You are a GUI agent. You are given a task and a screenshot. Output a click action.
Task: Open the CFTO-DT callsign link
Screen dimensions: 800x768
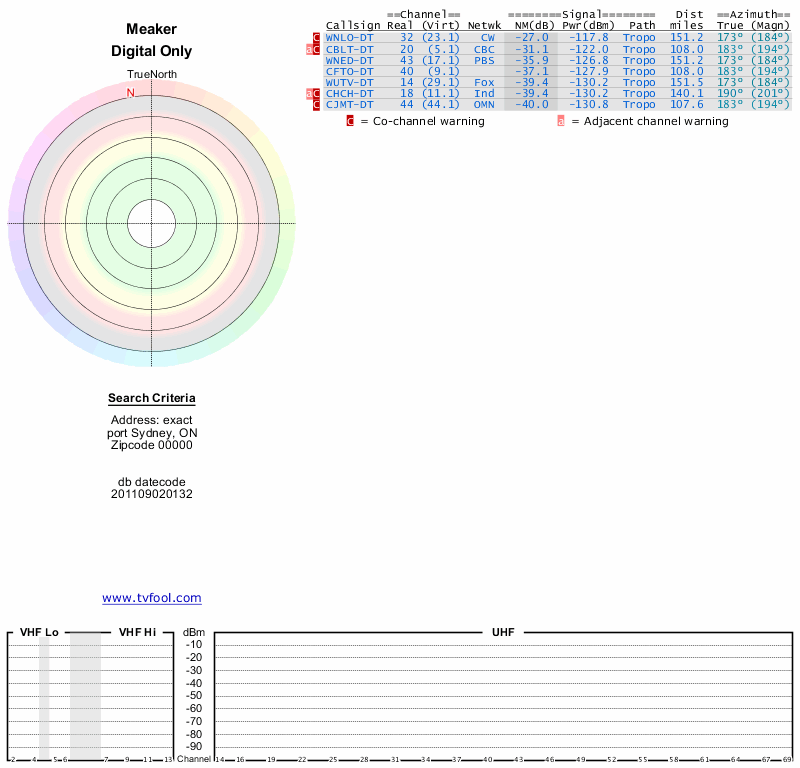click(349, 72)
